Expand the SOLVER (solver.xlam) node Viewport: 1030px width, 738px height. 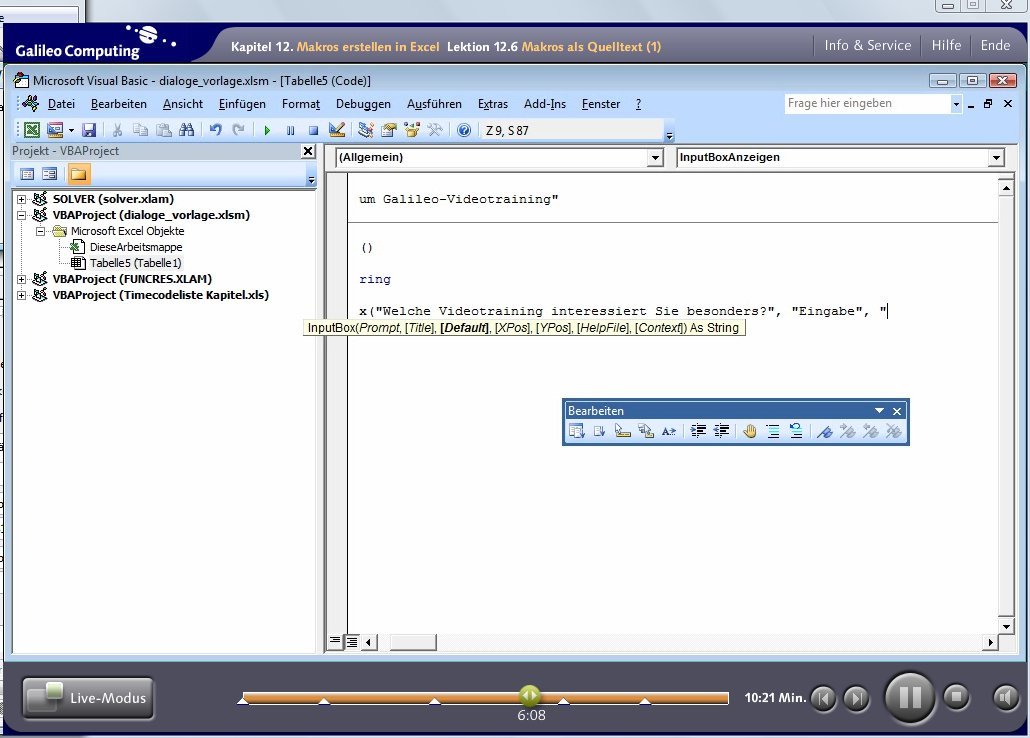21,199
